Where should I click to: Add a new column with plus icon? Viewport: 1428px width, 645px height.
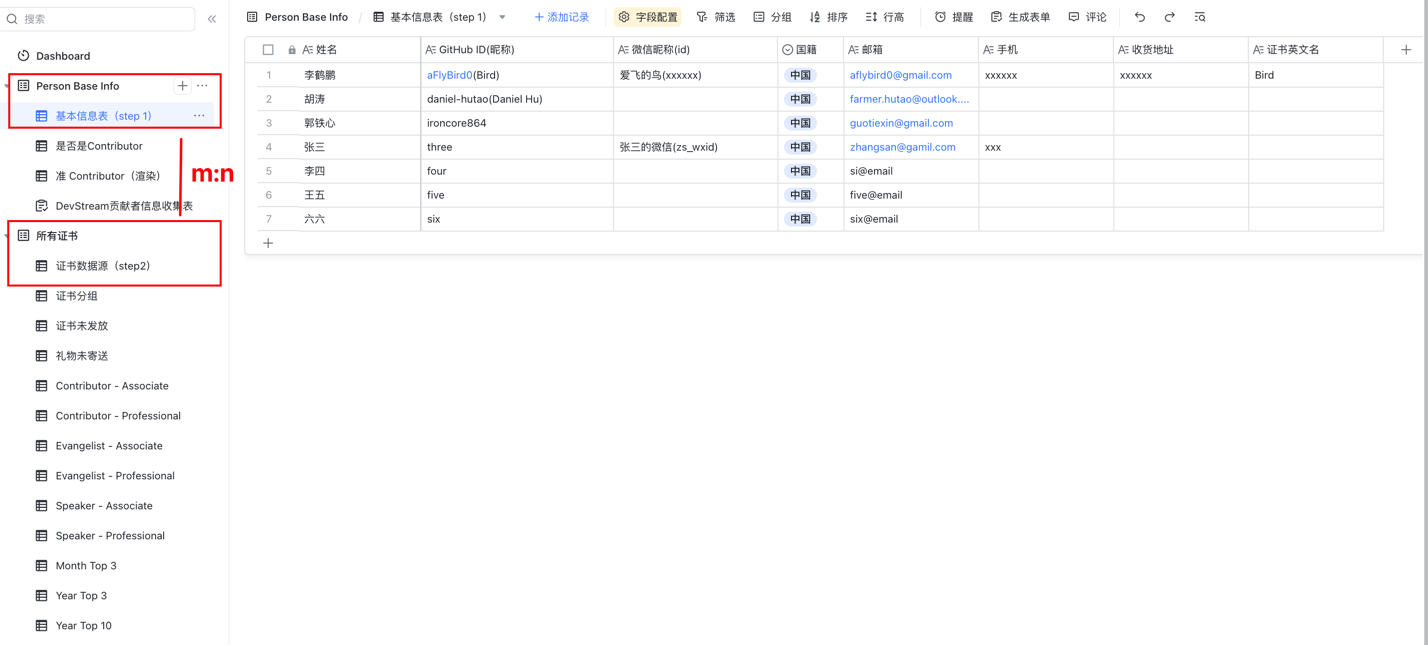tap(1405, 49)
